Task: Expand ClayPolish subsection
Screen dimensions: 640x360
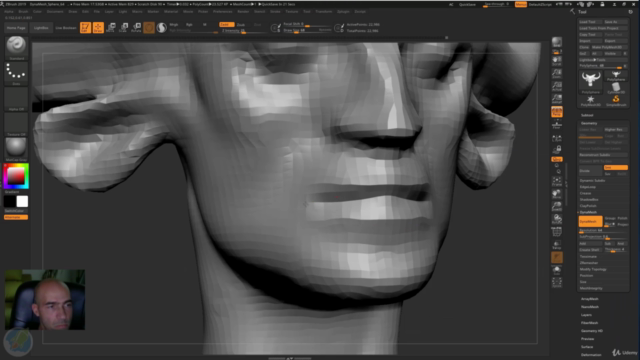Action: pyautogui.click(x=588, y=206)
